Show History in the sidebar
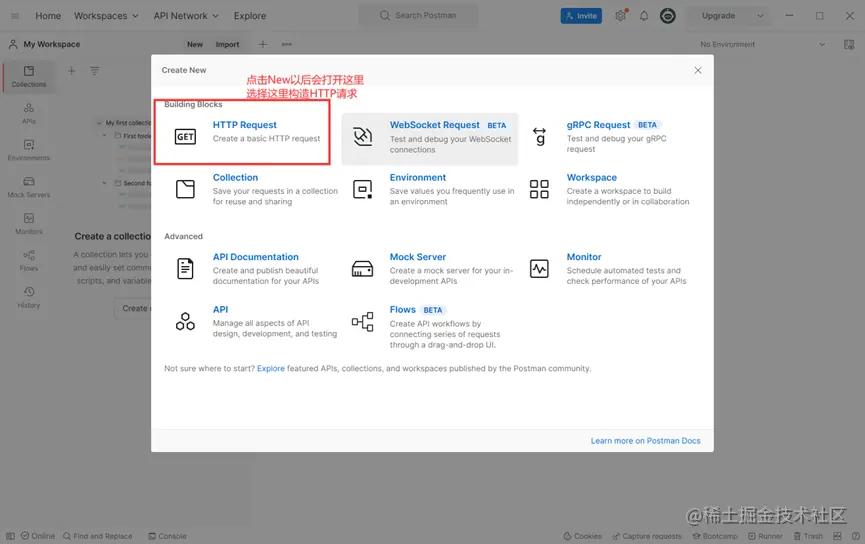 [x=29, y=297]
